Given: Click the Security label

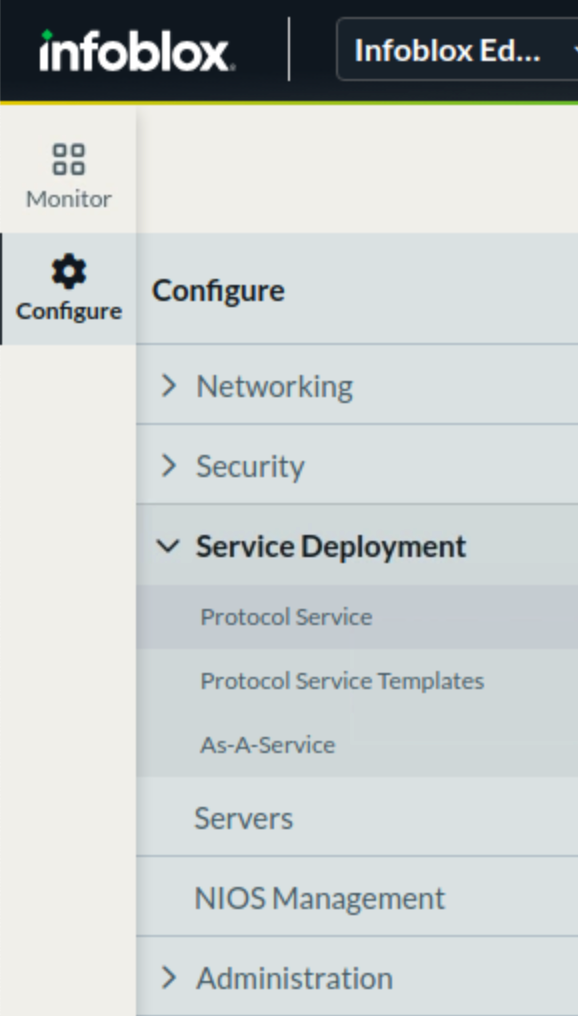Looking at the screenshot, I should pos(250,467).
